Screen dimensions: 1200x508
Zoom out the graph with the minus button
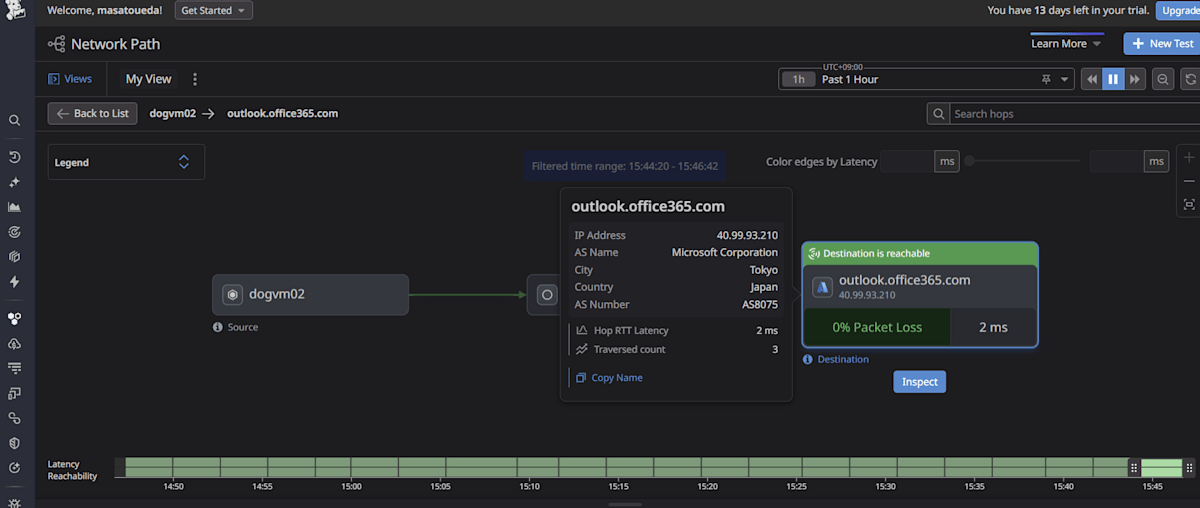click(1189, 181)
